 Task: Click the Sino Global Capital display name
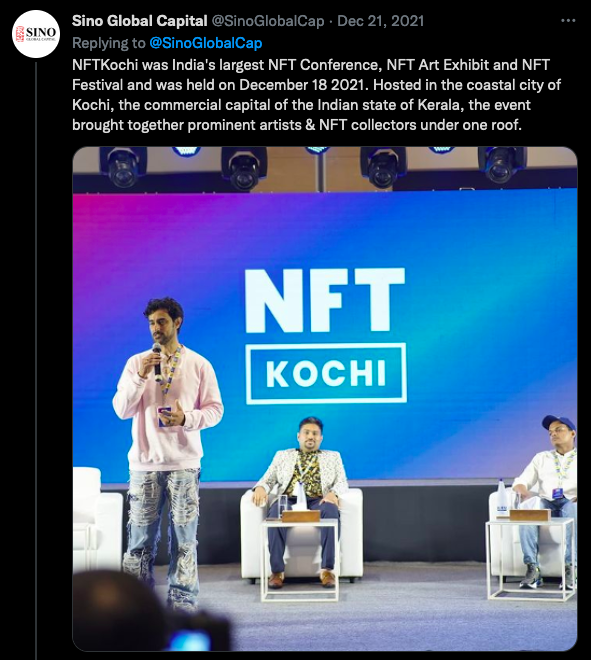point(140,21)
